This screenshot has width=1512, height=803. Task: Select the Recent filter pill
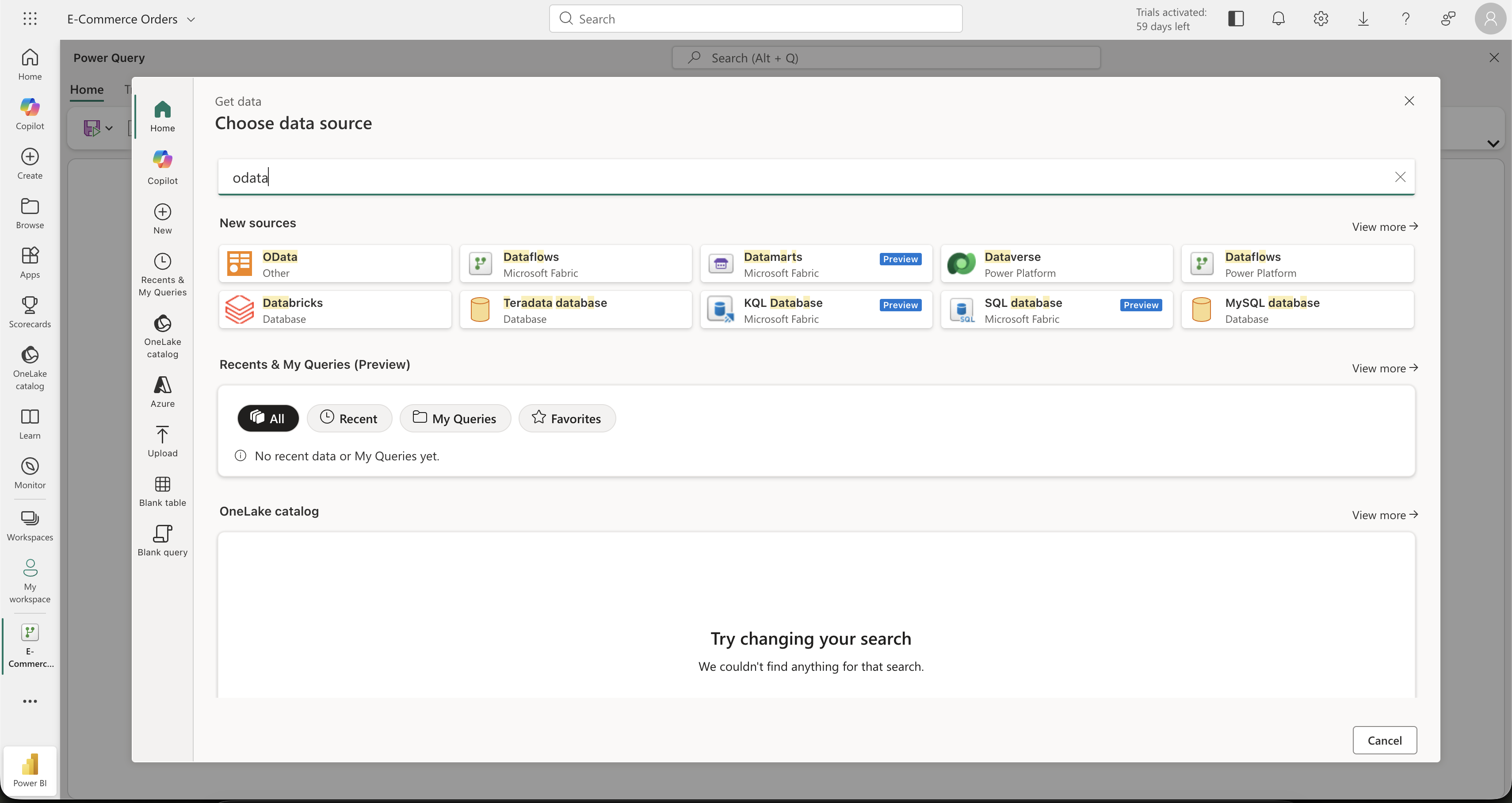349,418
